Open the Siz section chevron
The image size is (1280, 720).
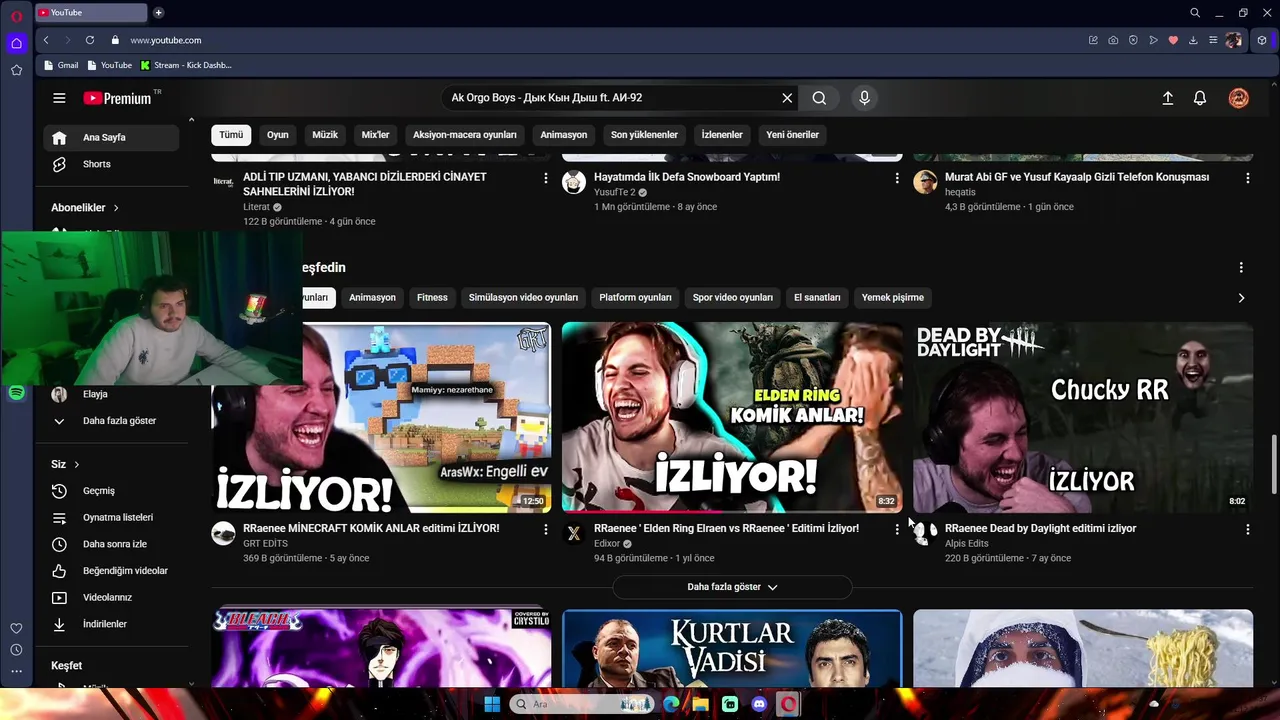[x=76, y=464]
